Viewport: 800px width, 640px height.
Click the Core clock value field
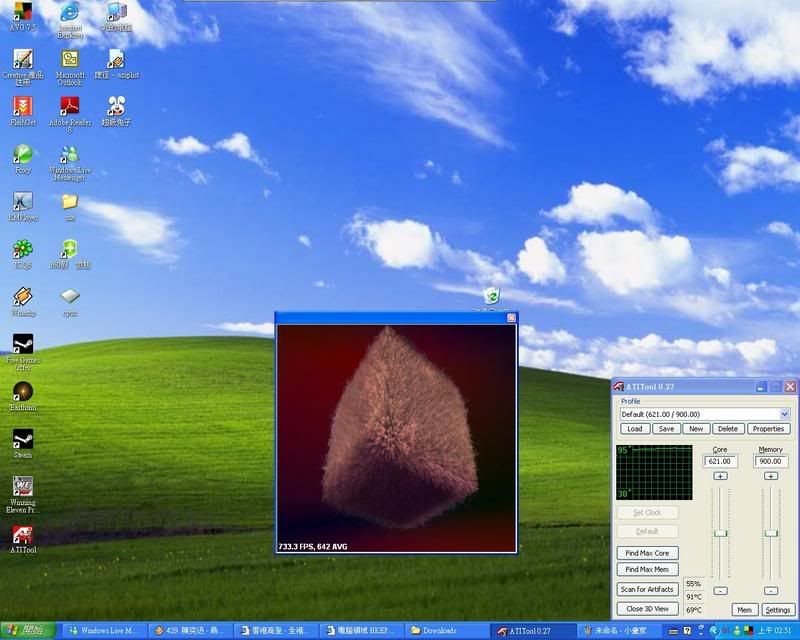pyautogui.click(x=719, y=461)
